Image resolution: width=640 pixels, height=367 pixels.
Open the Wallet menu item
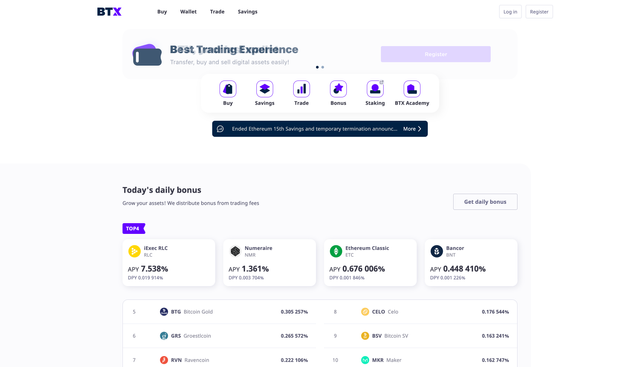pos(188,12)
